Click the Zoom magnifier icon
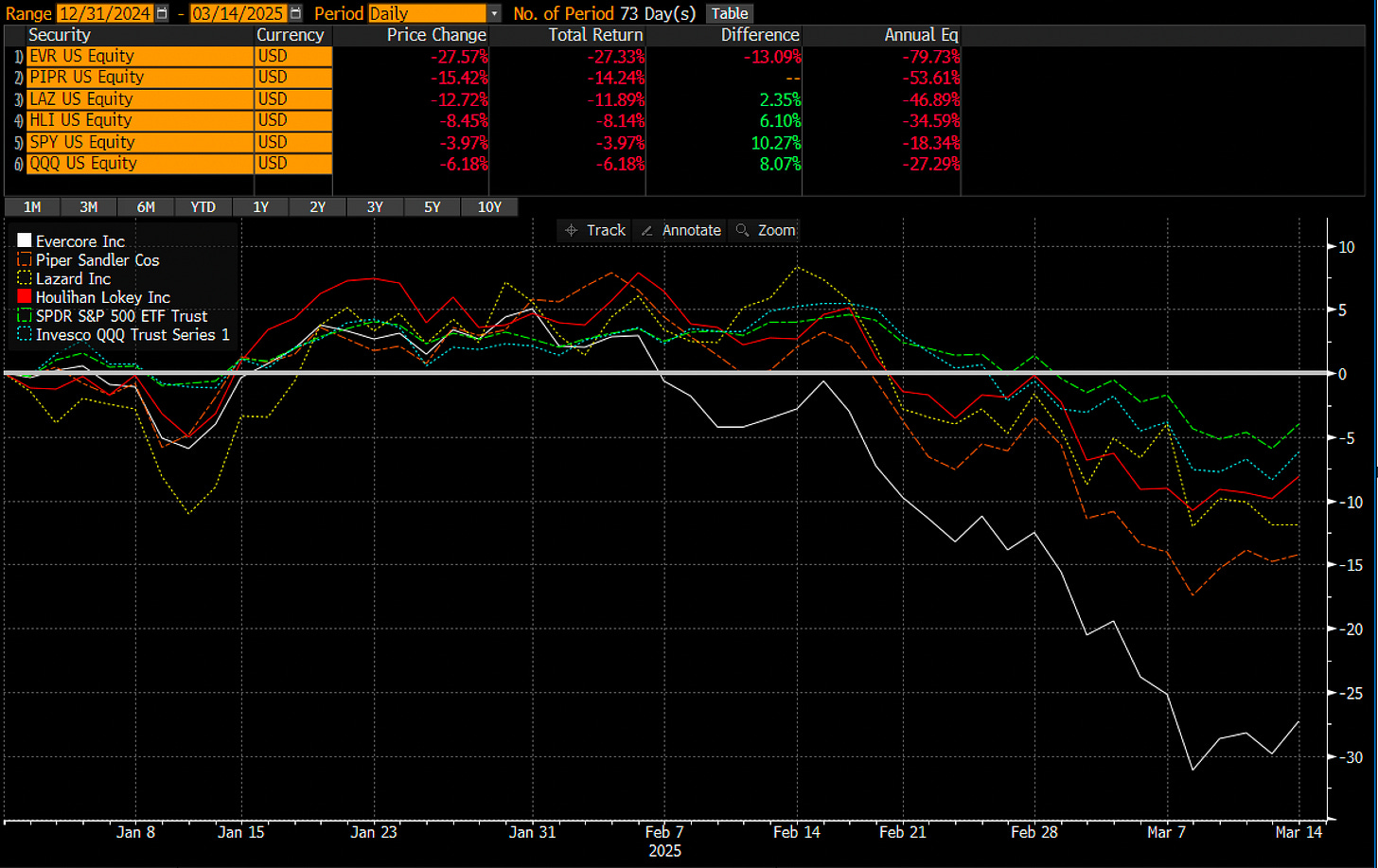Screen dimensions: 1378x868 [743, 230]
